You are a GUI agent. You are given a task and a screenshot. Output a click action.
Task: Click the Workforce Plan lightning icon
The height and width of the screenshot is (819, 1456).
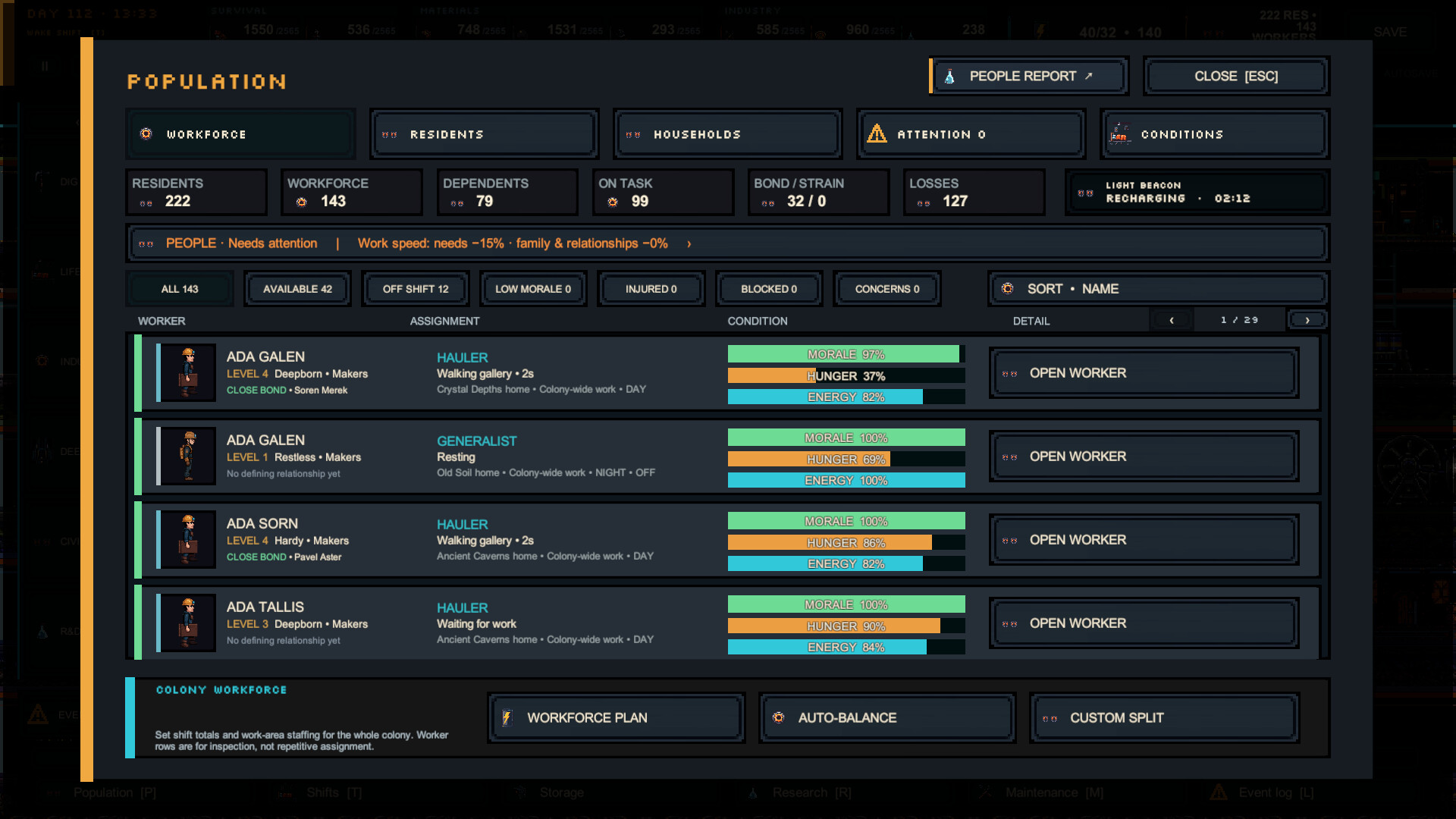(507, 717)
